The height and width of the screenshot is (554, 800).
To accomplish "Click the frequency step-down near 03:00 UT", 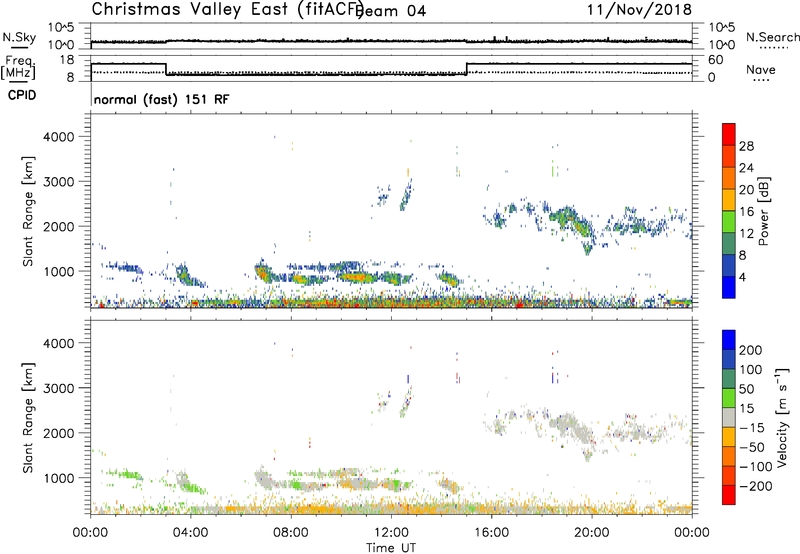I will [166, 69].
